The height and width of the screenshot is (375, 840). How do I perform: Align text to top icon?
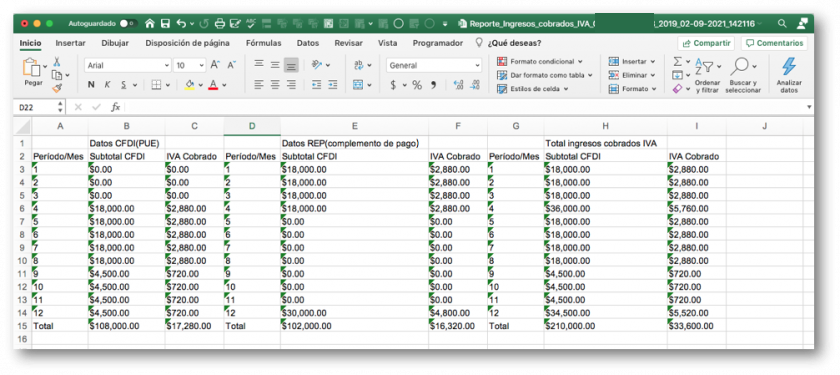259,65
